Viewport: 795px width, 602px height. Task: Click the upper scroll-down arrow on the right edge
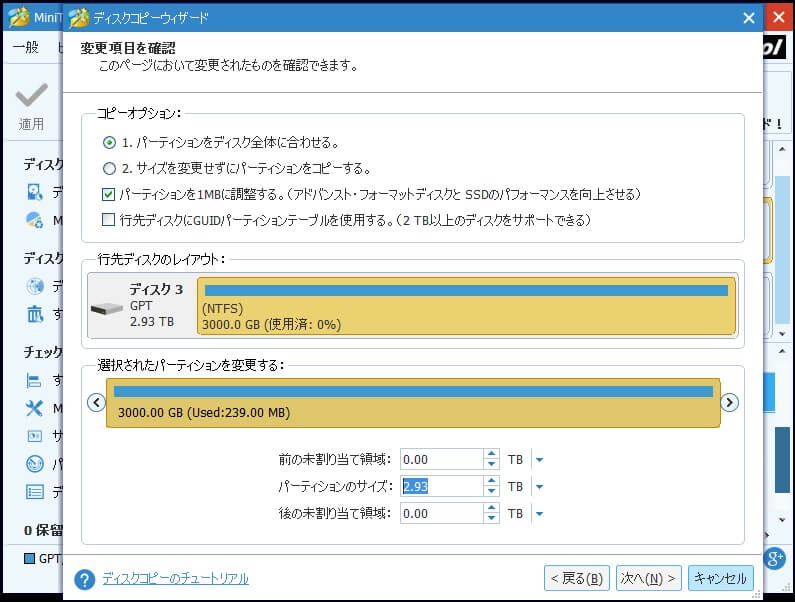click(x=782, y=333)
